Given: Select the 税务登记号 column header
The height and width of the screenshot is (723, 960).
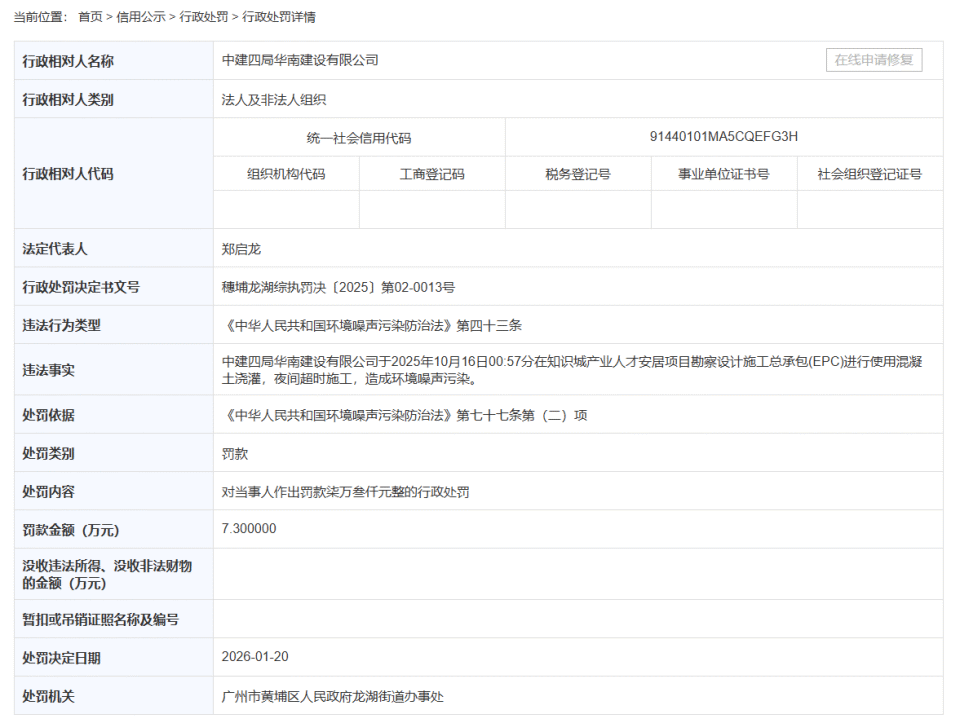Looking at the screenshot, I should pyautogui.click(x=578, y=174).
